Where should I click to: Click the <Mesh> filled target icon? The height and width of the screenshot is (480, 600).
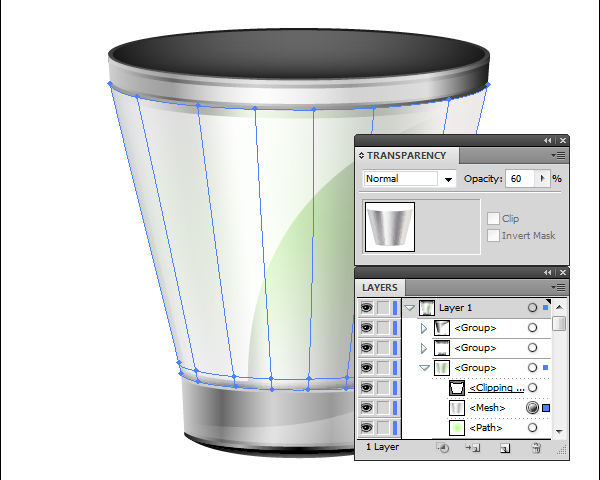(x=532, y=408)
